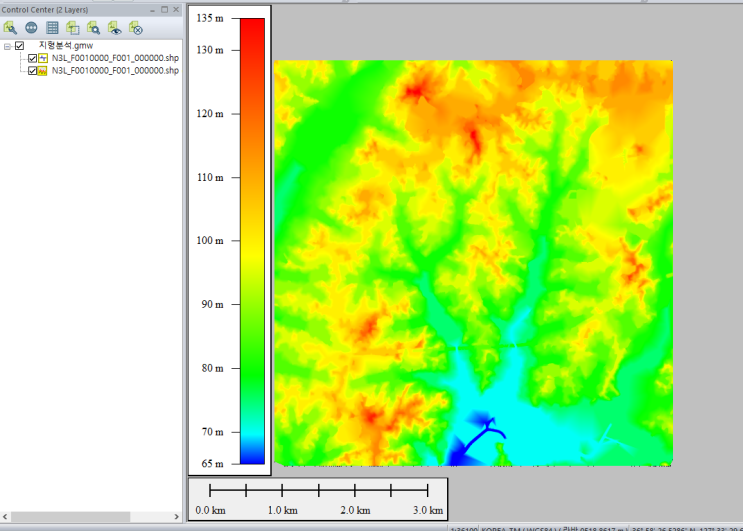Collapse the 지형분석.gmw tree node

(x=8, y=45)
